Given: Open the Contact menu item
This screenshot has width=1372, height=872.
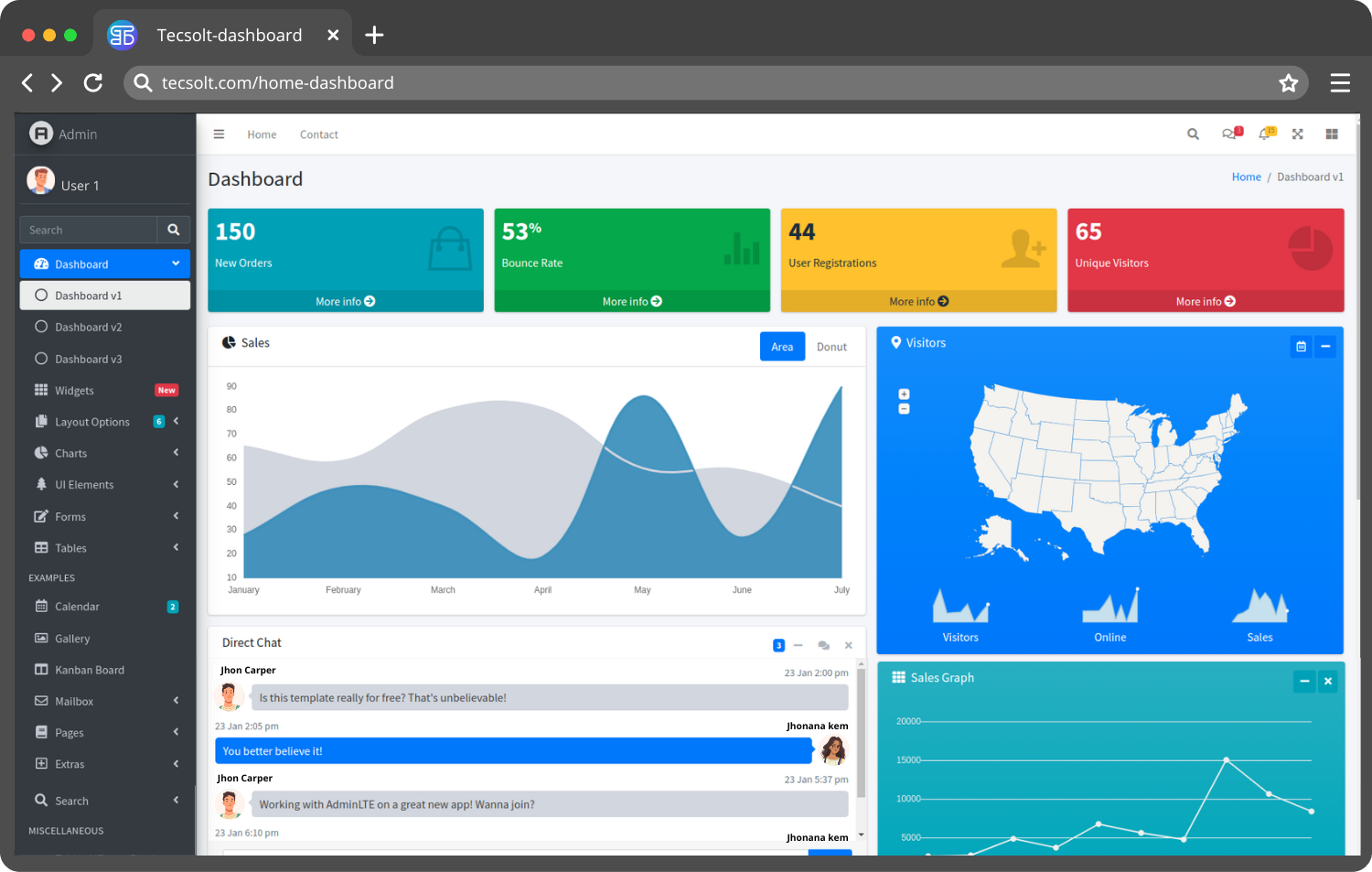Looking at the screenshot, I should click(x=318, y=135).
